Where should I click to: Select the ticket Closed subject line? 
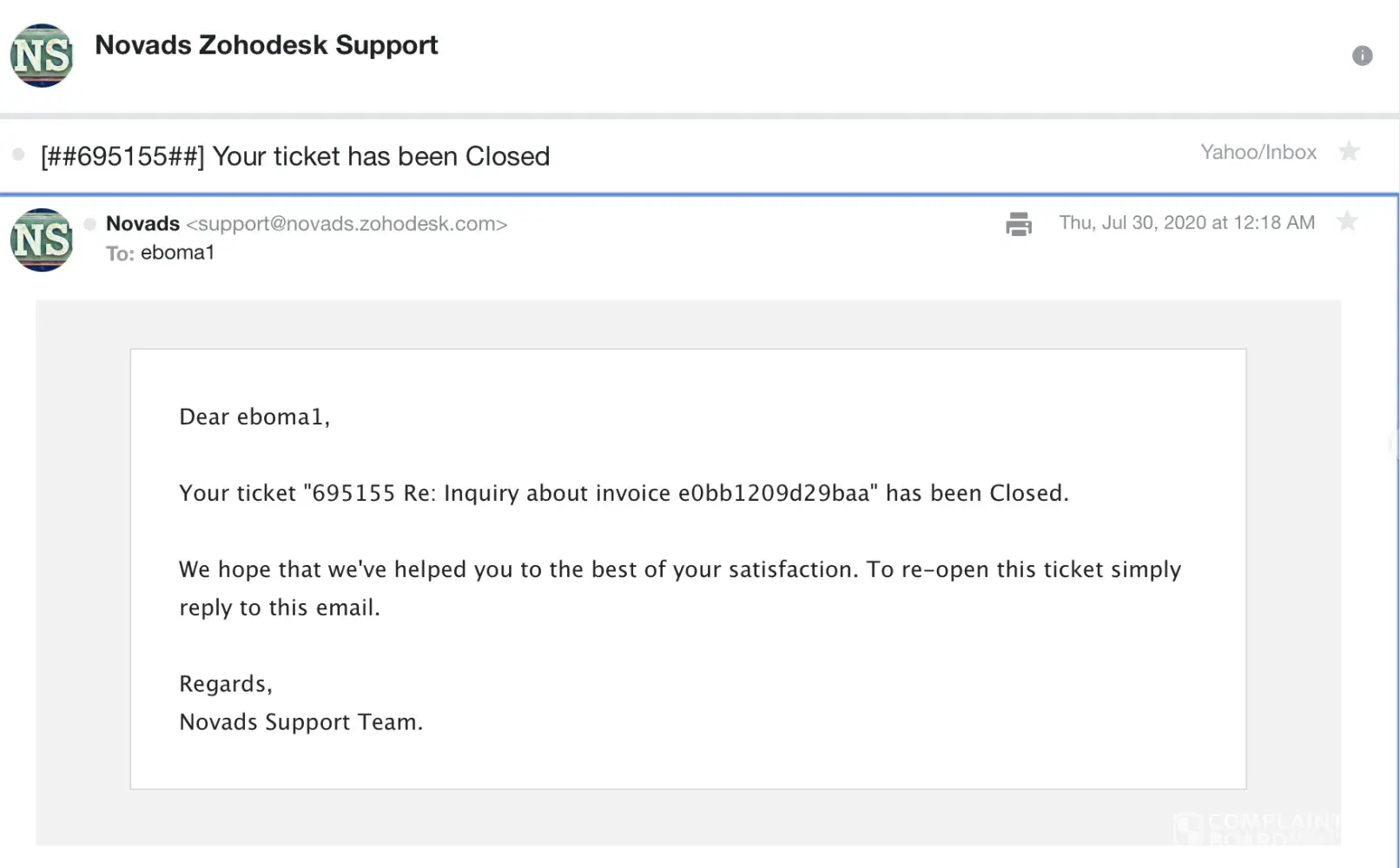click(295, 156)
